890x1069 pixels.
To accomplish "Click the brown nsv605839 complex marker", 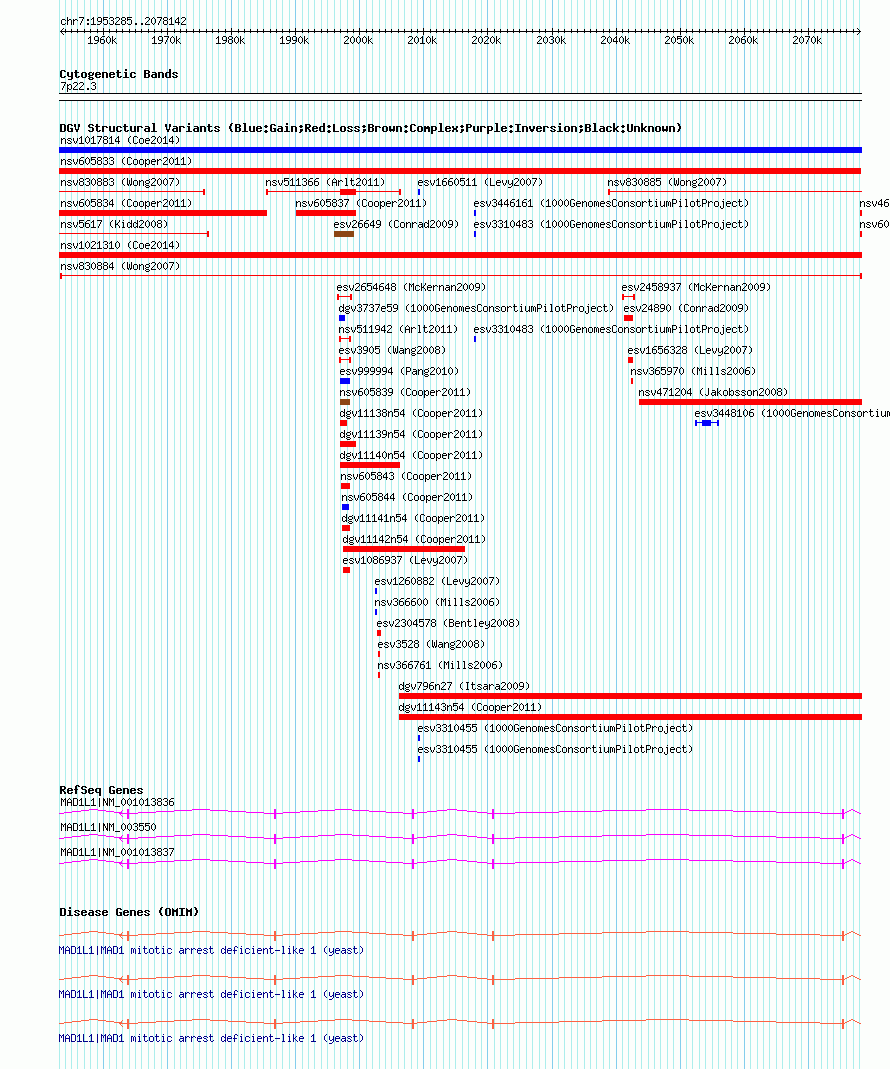I will [344, 402].
